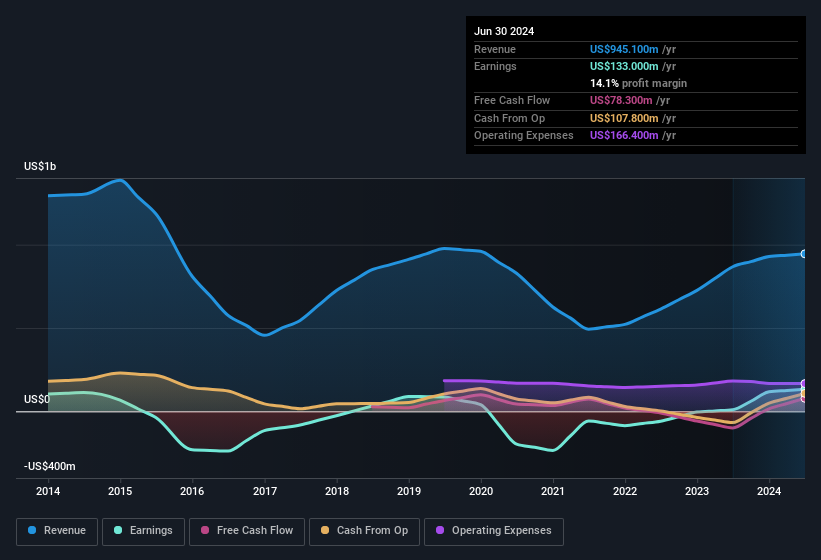Click the blue Revenue legend dot
The height and width of the screenshot is (560, 821).
click(x=33, y=531)
